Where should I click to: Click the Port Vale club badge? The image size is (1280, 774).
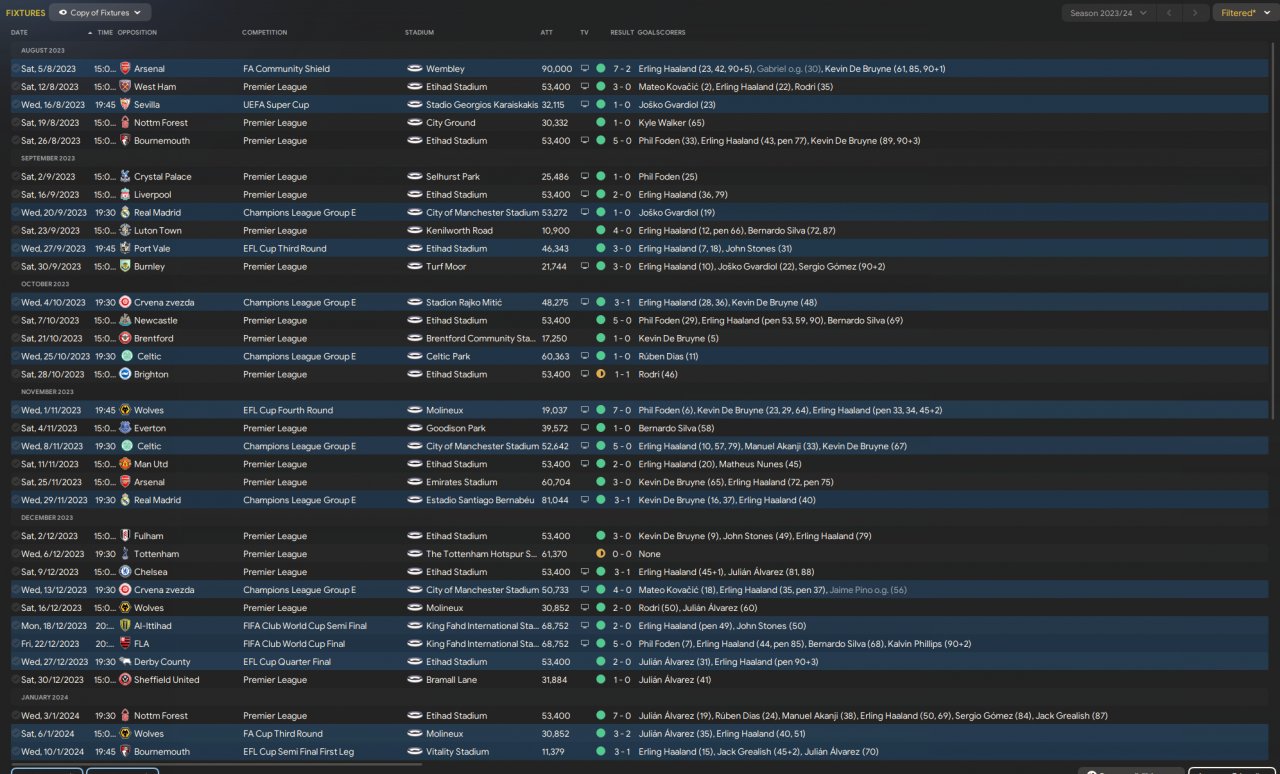(125, 249)
